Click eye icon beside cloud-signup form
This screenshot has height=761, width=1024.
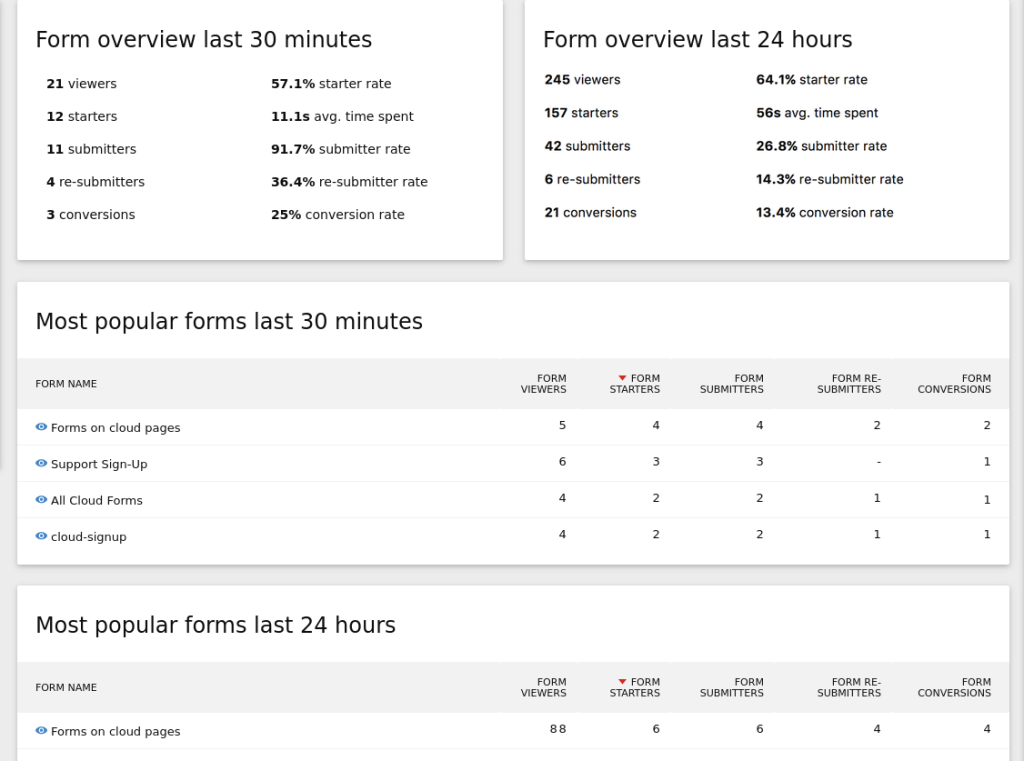tap(41, 536)
